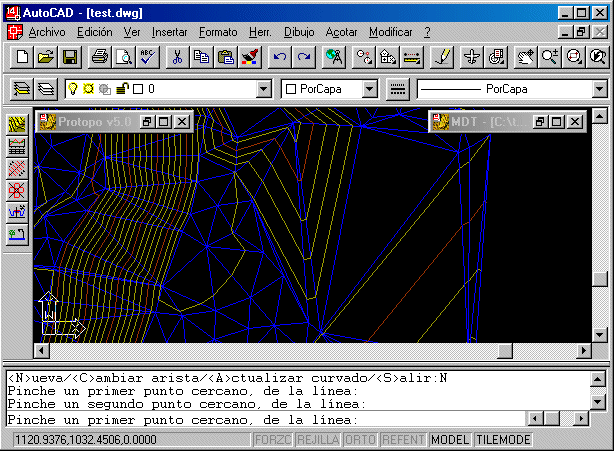Click layer 0 color swatch square
Viewport: 614px width, 451px height.
pos(138,89)
